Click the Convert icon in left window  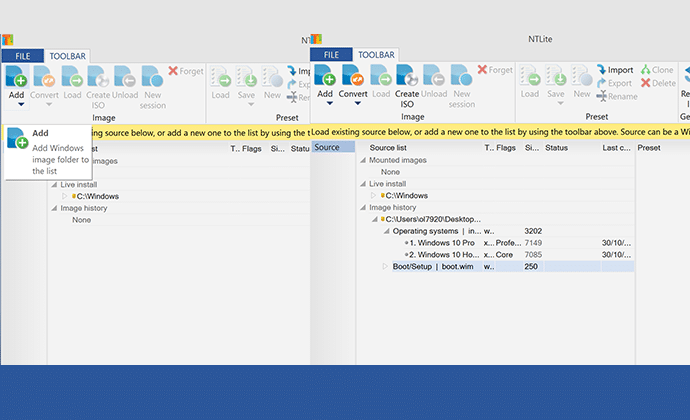44,77
